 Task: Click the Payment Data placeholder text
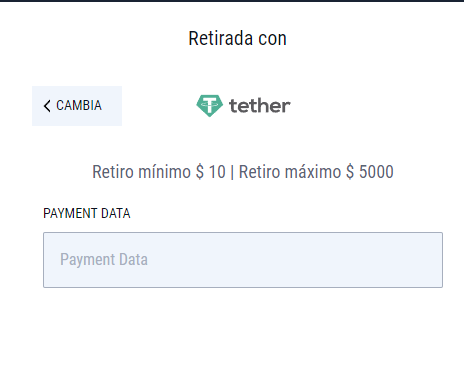pyautogui.click(x=104, y=259)
